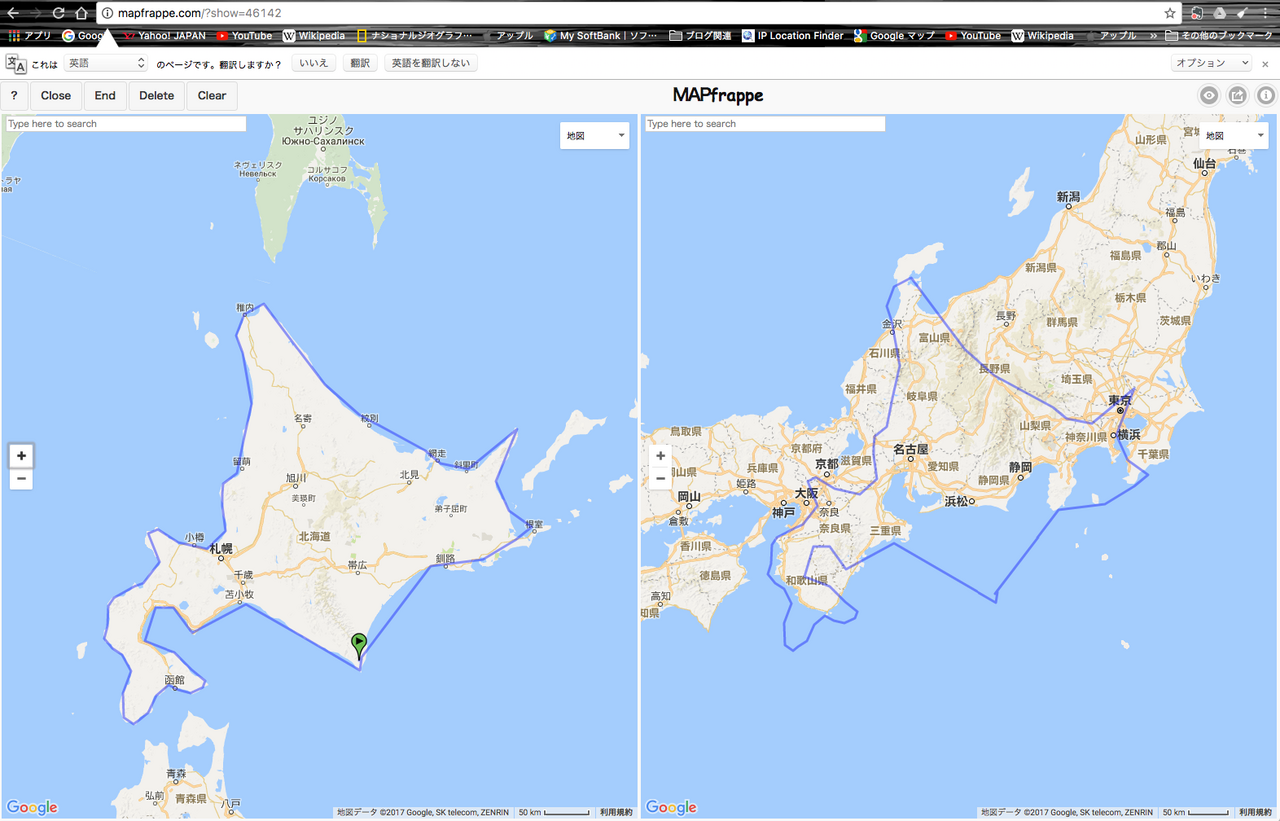Click the 稚内 label on the map
Viewport: 1280px width, 821px height.
(245, 308)
